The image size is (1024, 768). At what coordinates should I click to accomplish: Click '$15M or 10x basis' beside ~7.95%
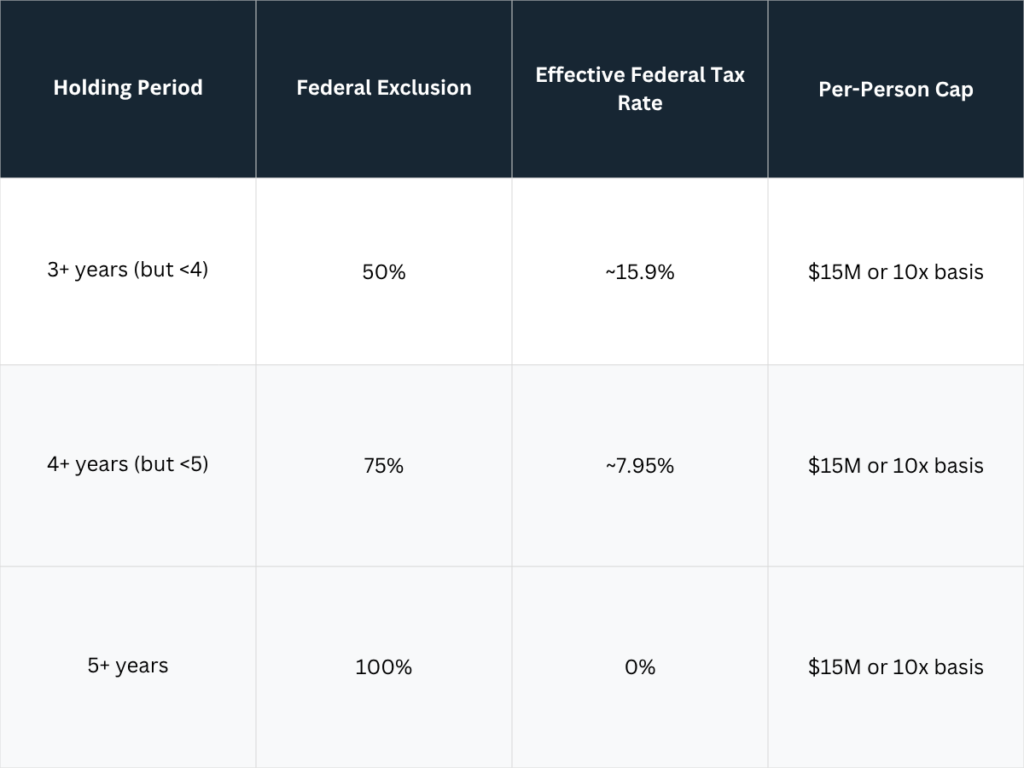point(896,466)
